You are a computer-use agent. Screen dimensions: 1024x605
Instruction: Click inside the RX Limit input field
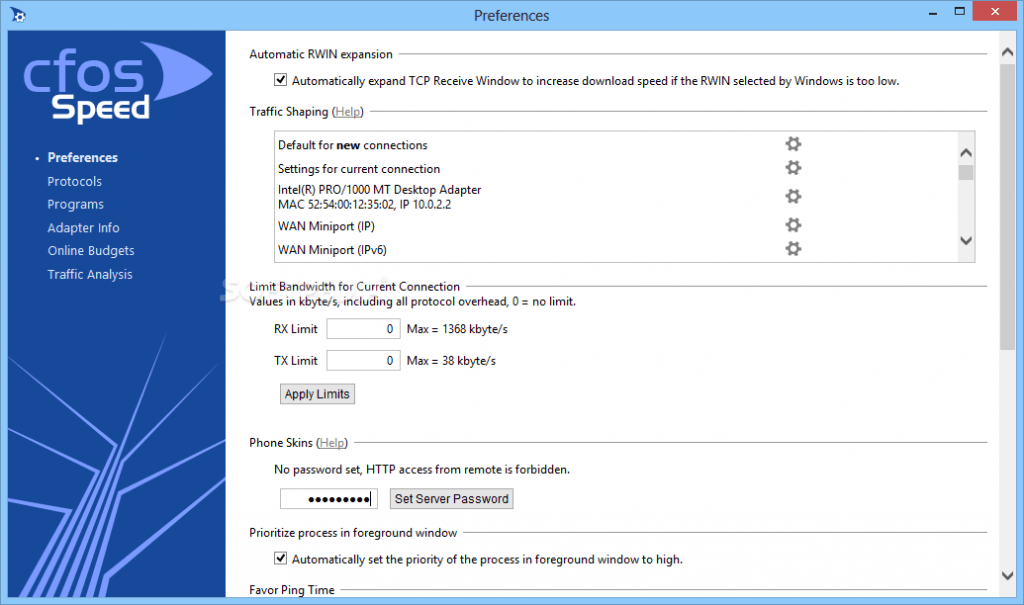click(x=362, y=328)
